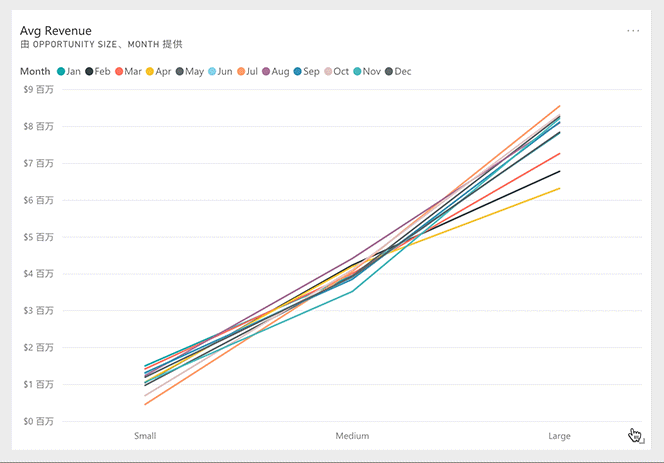Image resolution: width=664 pixels, height=463 pixels.
Task: Click the Large category axis label
Action: click(x=559, y=436)
